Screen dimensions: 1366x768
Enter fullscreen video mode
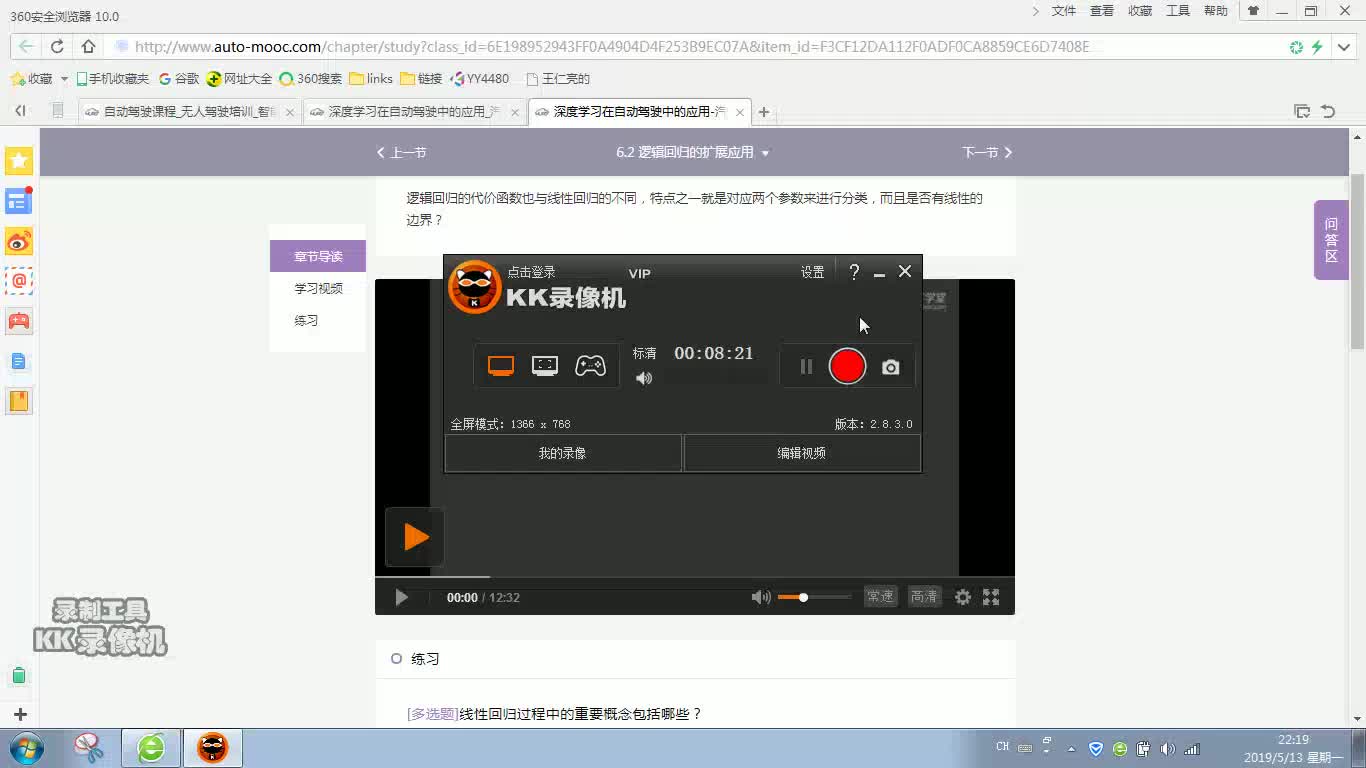click(991, 597)
